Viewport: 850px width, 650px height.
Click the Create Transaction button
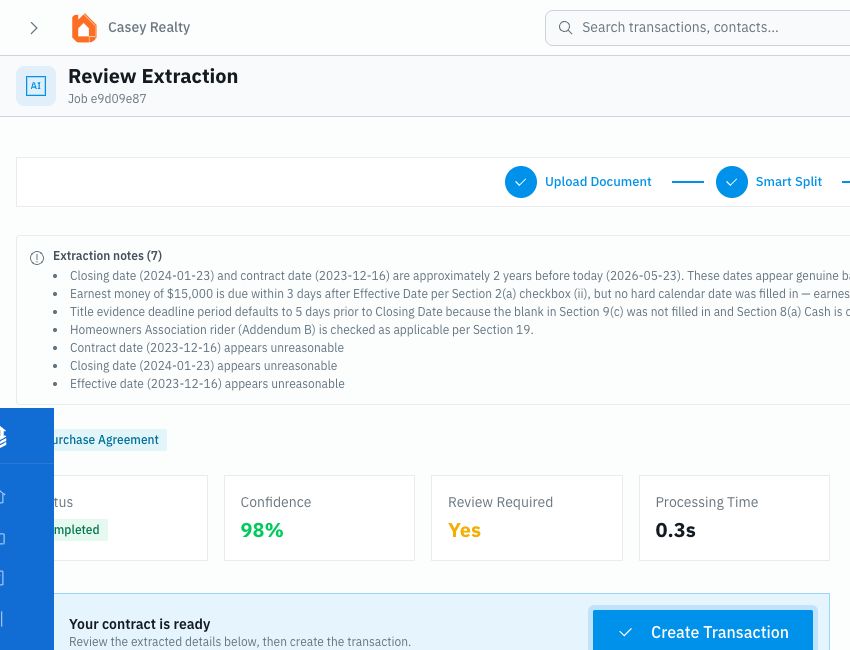(703, 630)
